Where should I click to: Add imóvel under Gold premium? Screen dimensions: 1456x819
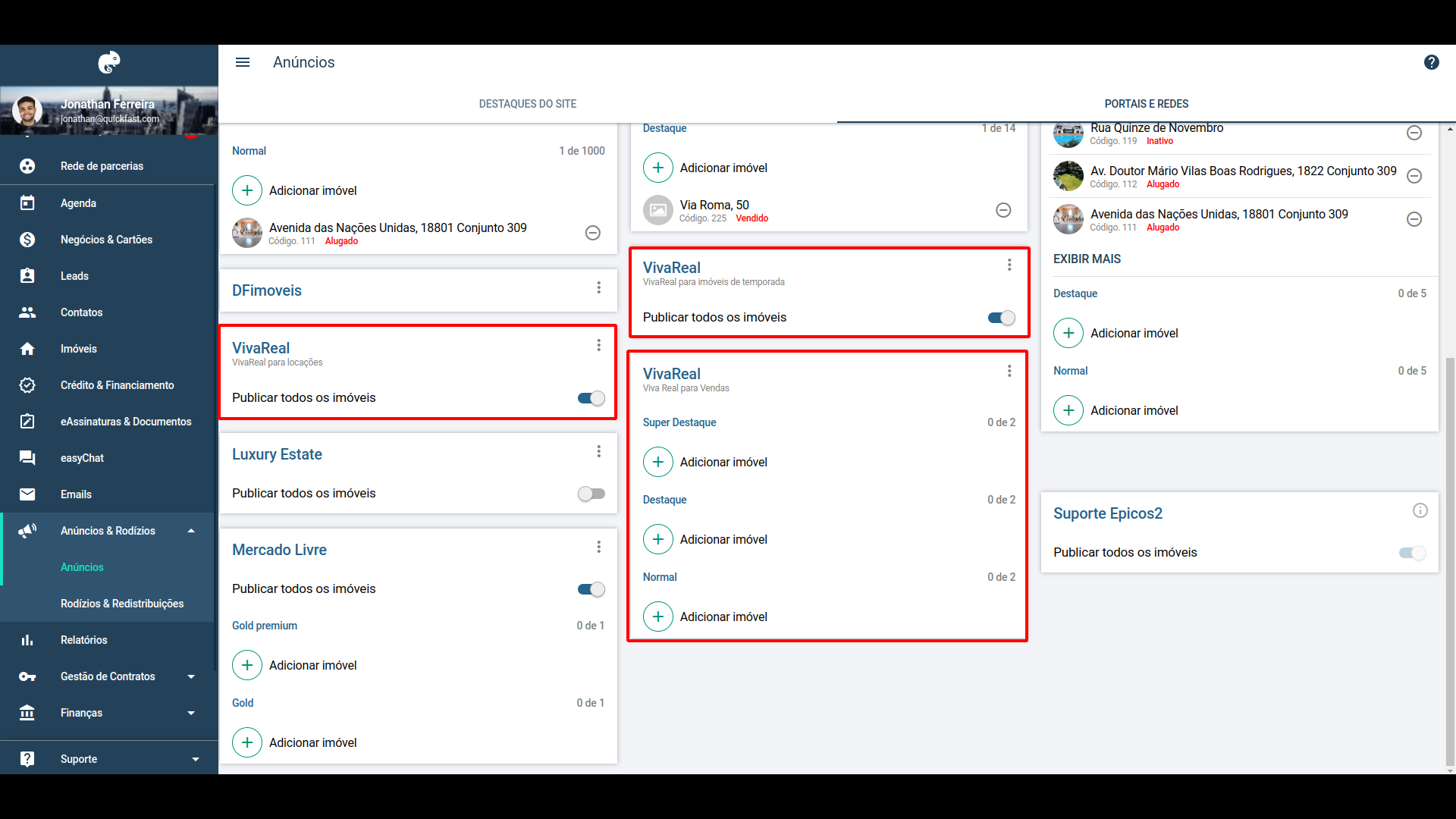tap(247, 665)
